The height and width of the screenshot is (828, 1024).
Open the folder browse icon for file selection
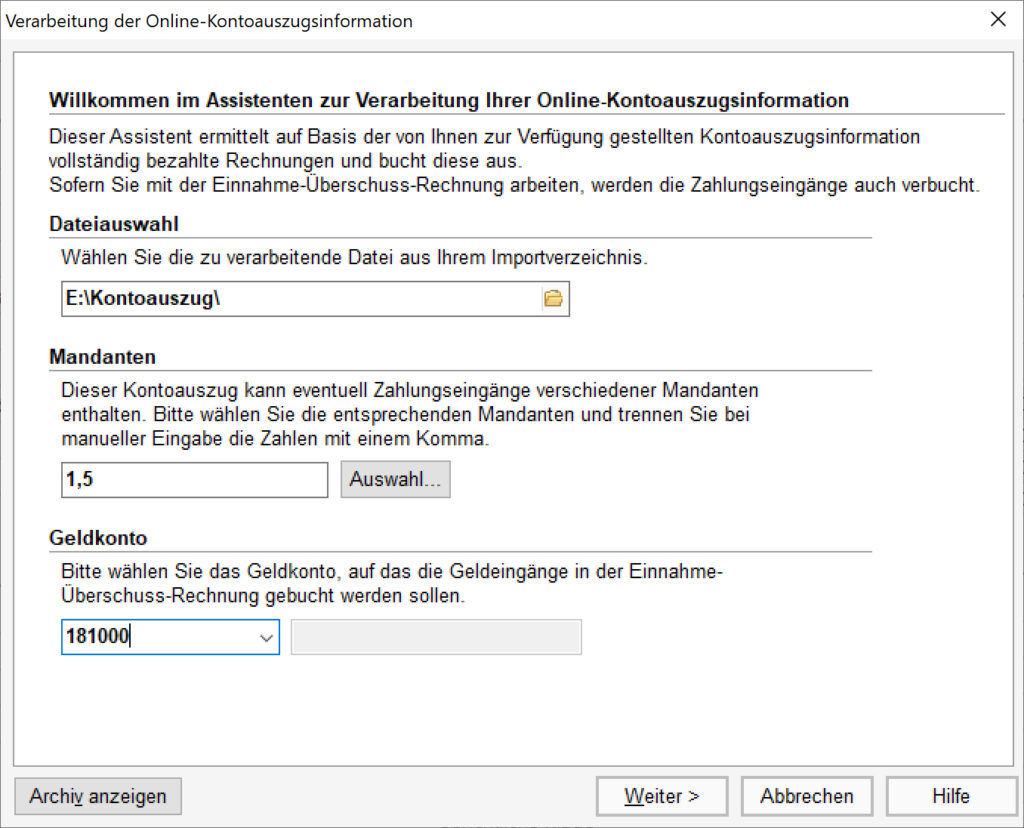(553, 298)
